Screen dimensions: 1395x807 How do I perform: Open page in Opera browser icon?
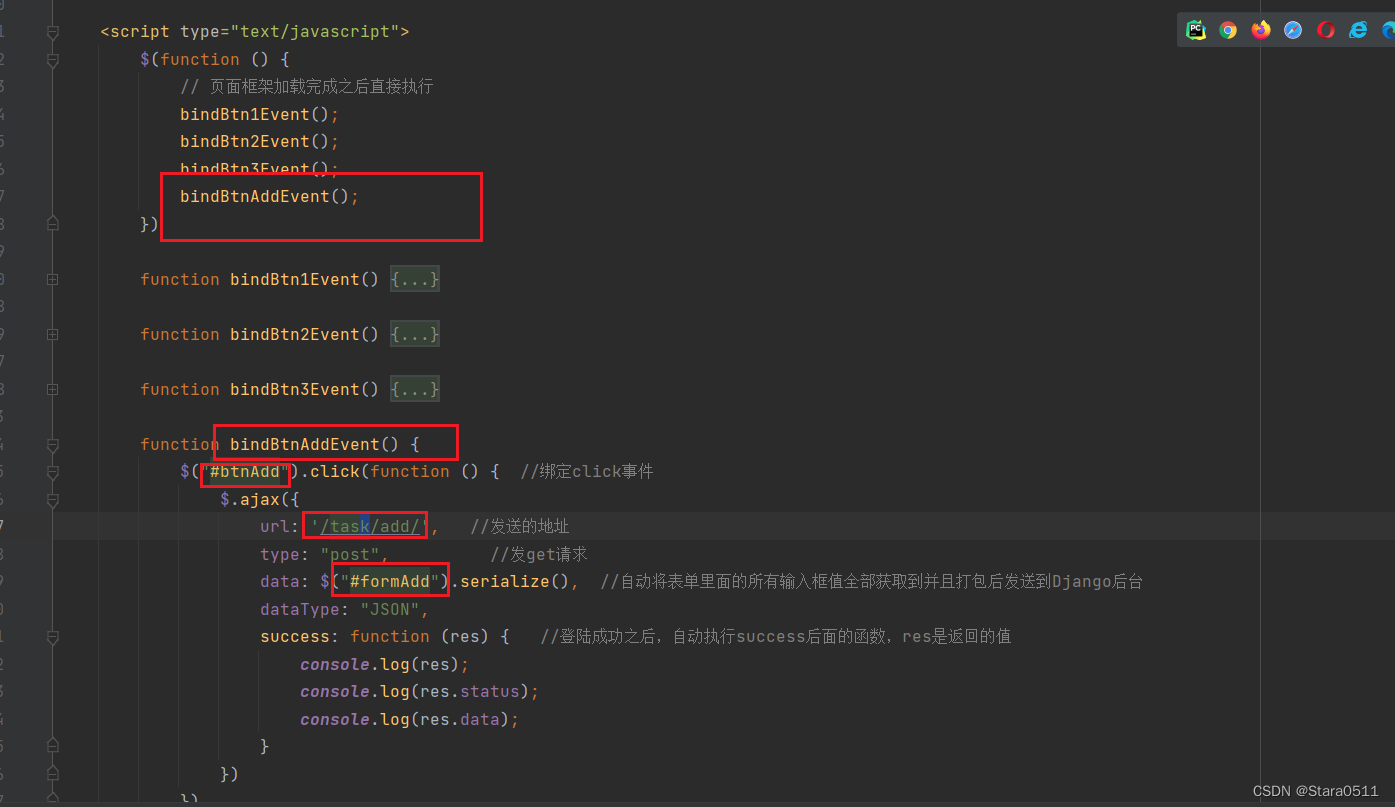(1326, 30)
